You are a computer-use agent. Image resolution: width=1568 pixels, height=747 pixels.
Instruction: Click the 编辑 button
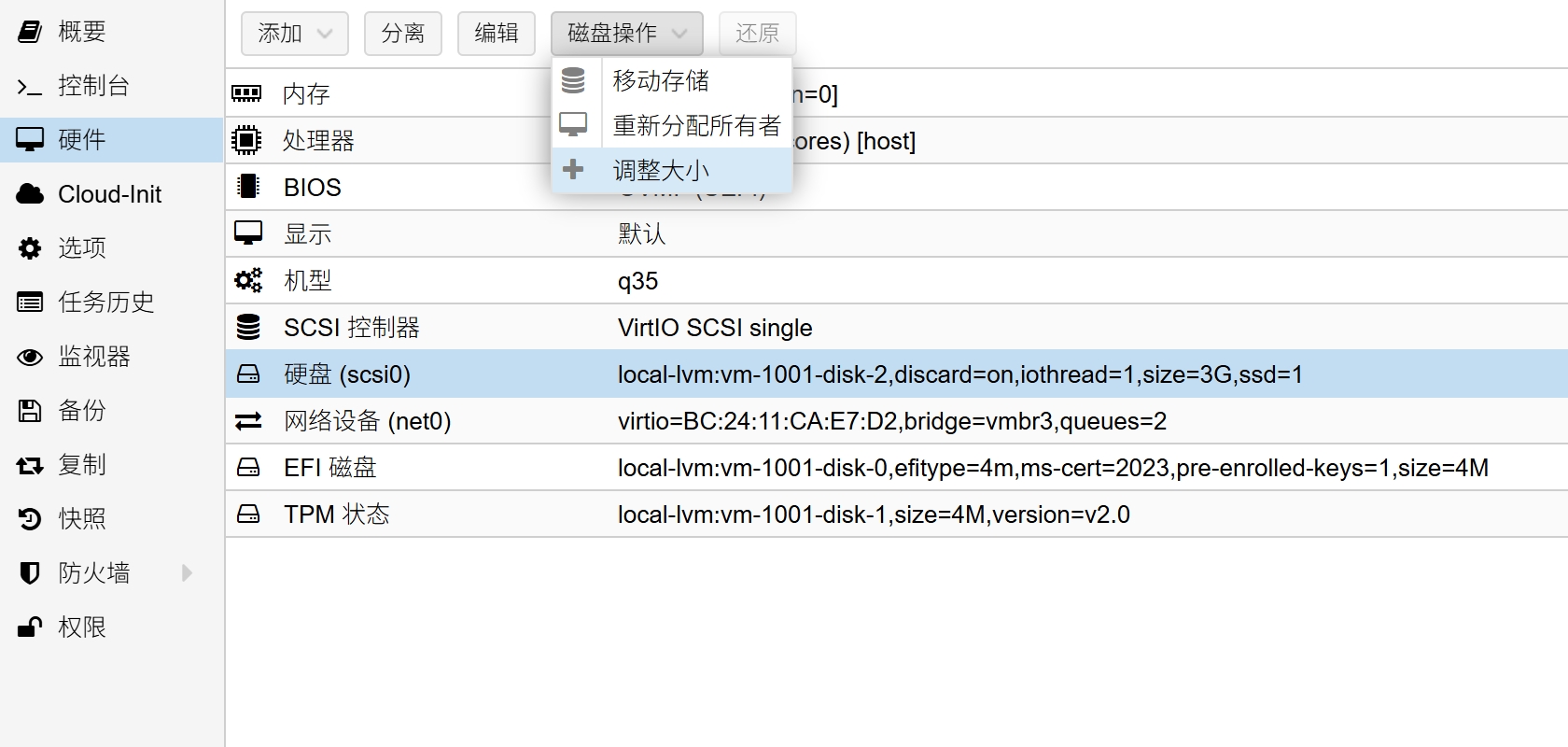click(496, 34)
